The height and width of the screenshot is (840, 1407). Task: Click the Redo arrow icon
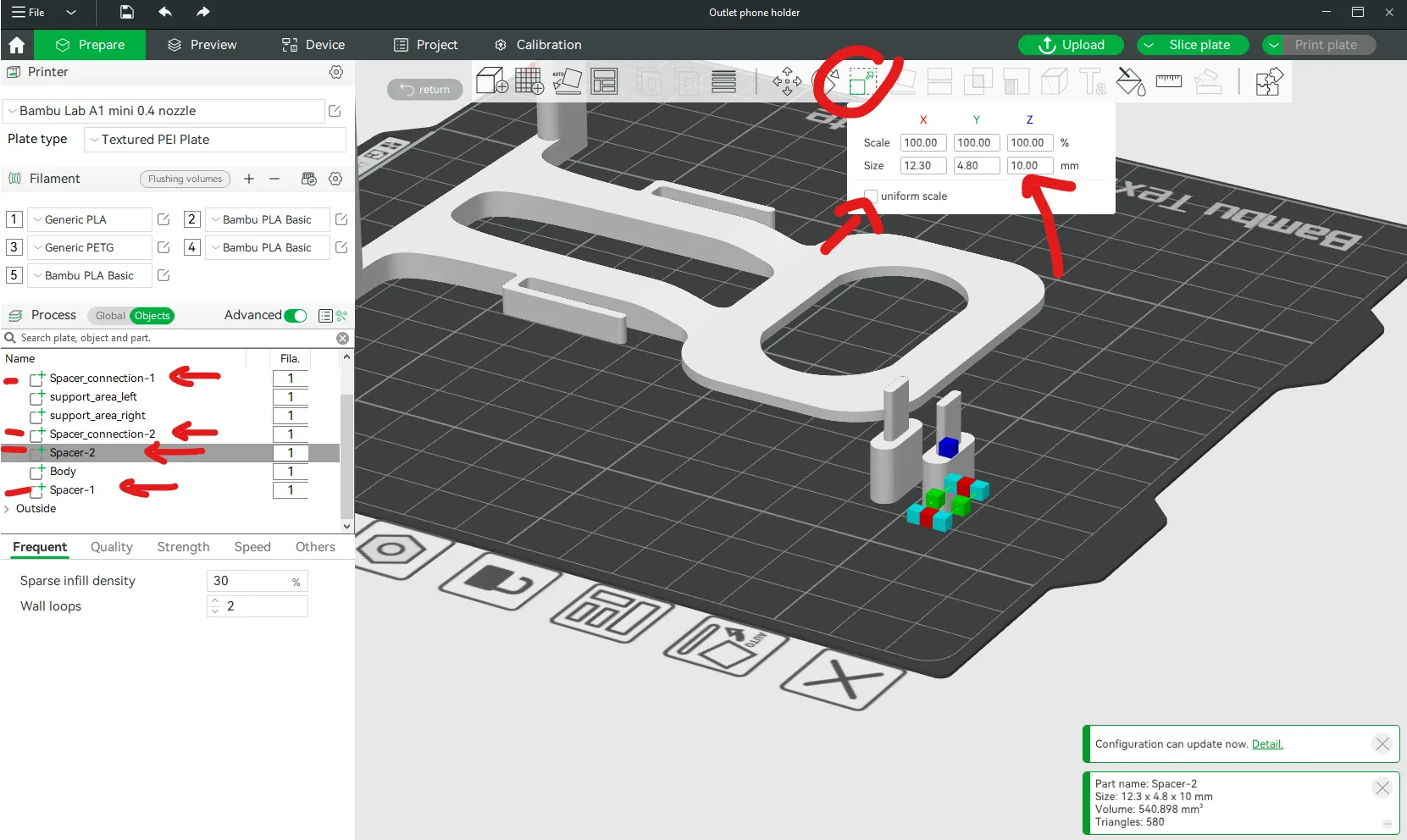coord(203,12)
